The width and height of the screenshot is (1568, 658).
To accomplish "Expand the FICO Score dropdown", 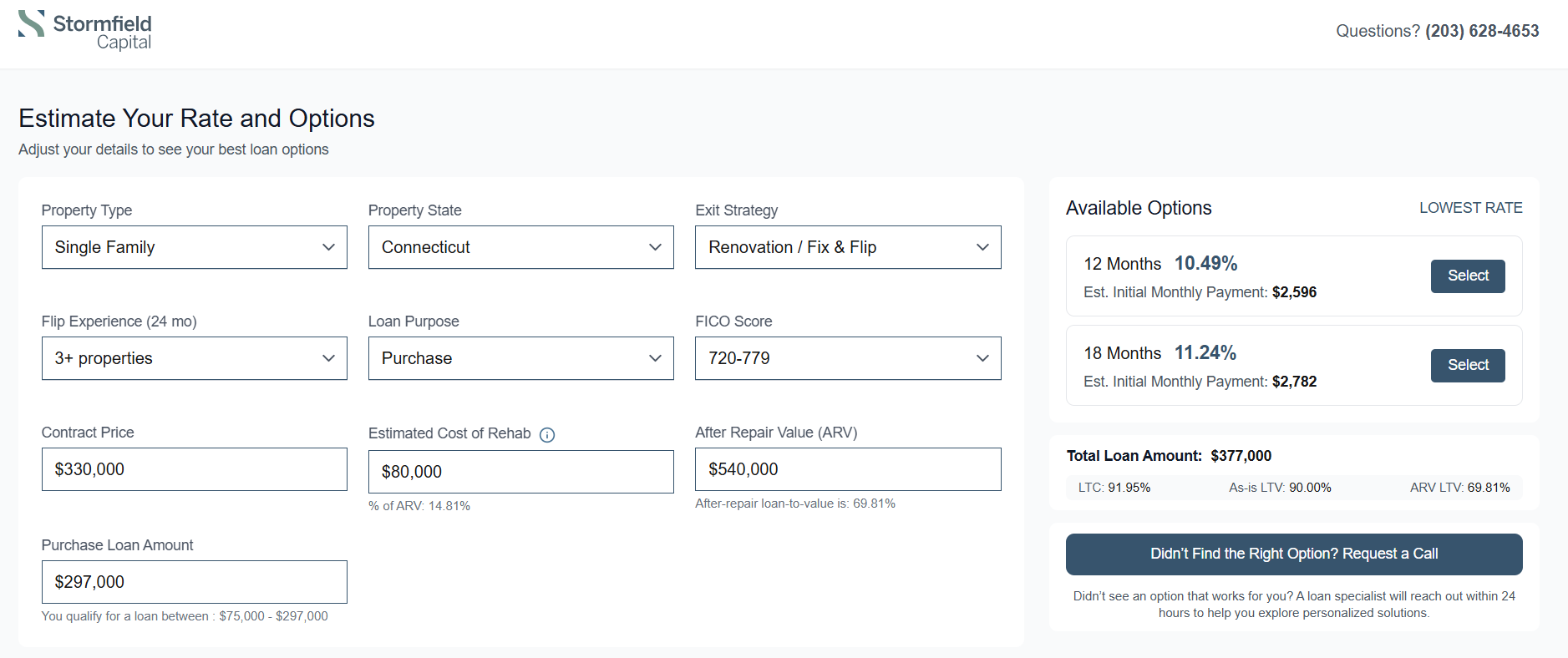I will 847,358.
